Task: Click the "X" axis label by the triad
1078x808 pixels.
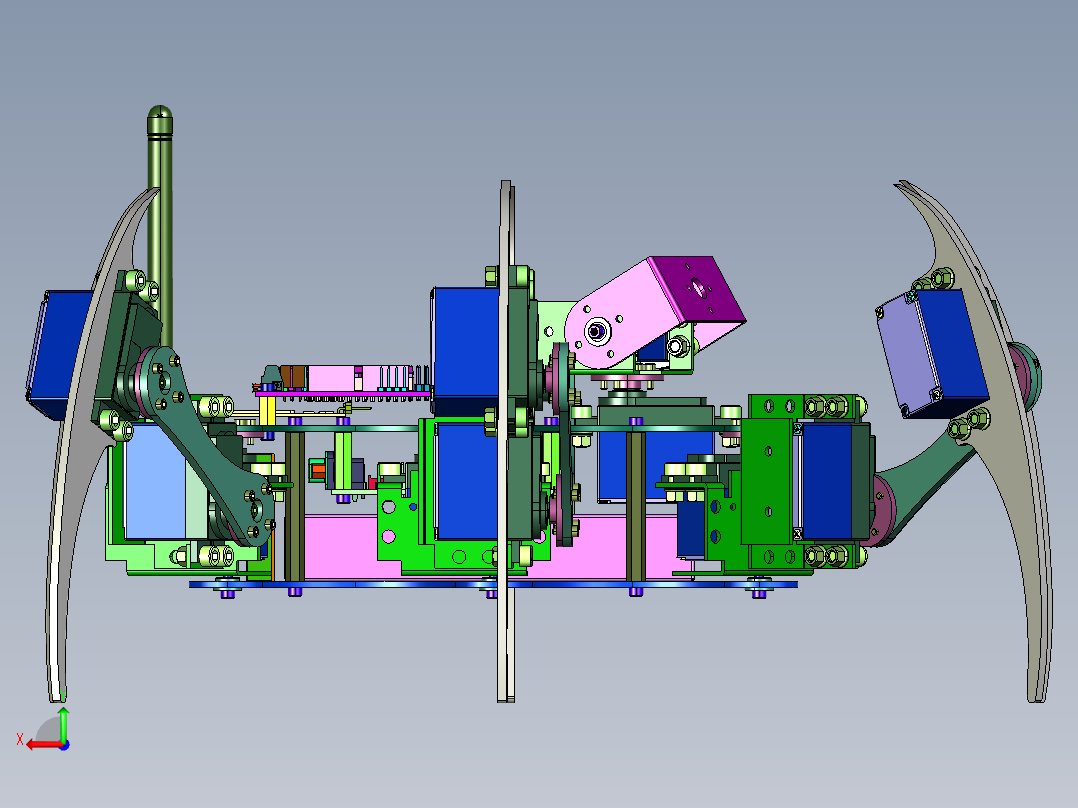Action: point(20,739)
